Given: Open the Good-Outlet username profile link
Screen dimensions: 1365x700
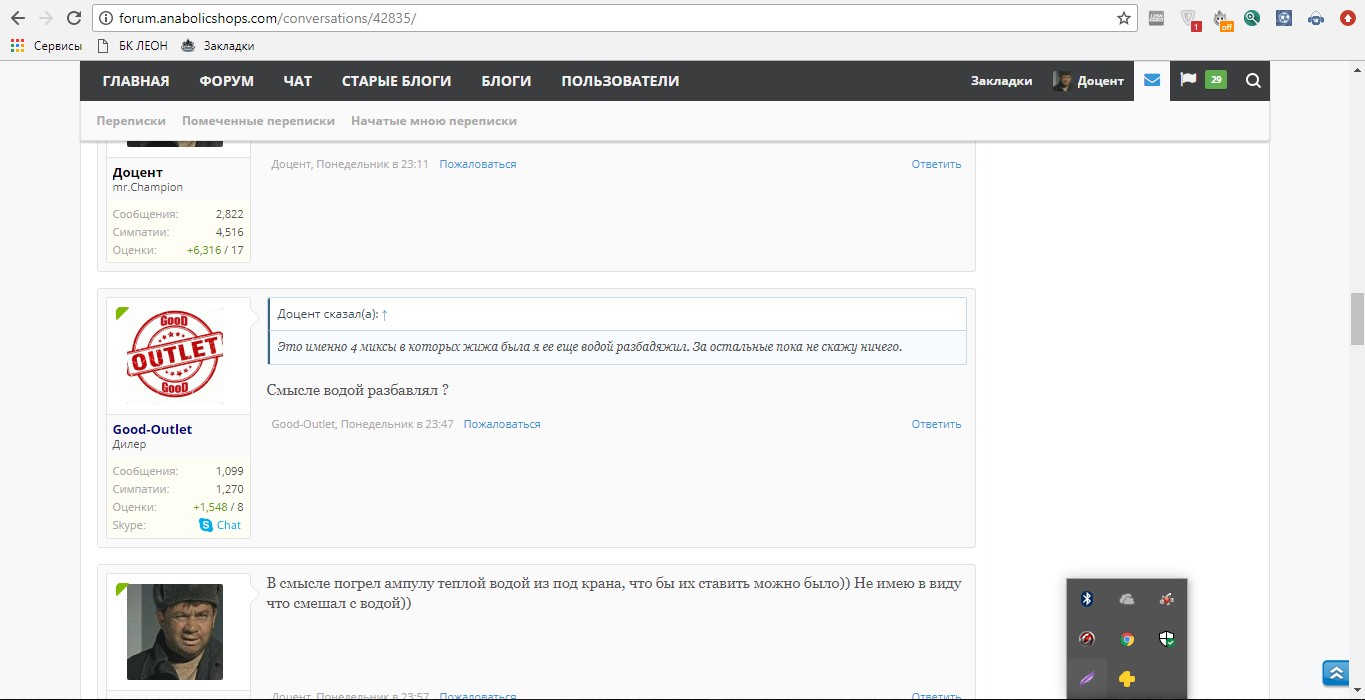Looking at the screenshot, I should coord(152,429).
